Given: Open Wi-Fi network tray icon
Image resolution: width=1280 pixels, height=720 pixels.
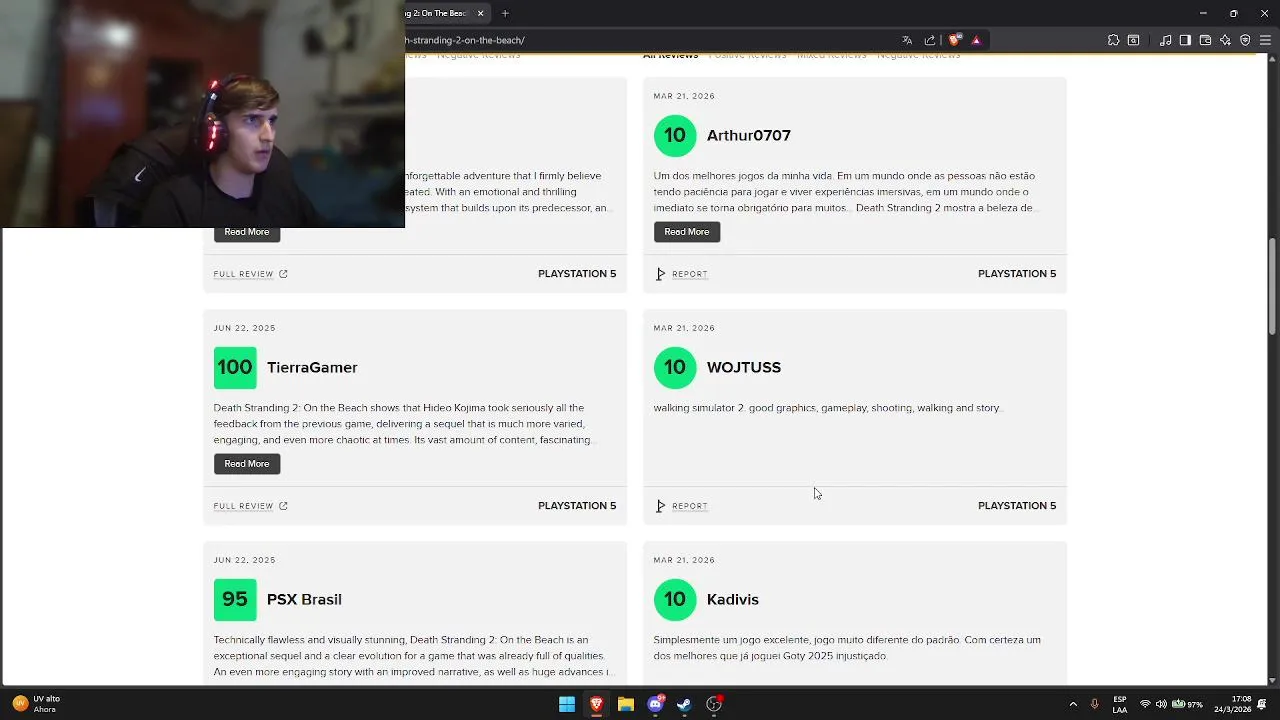Looking at the screenshot, I should pos(1145,704).
